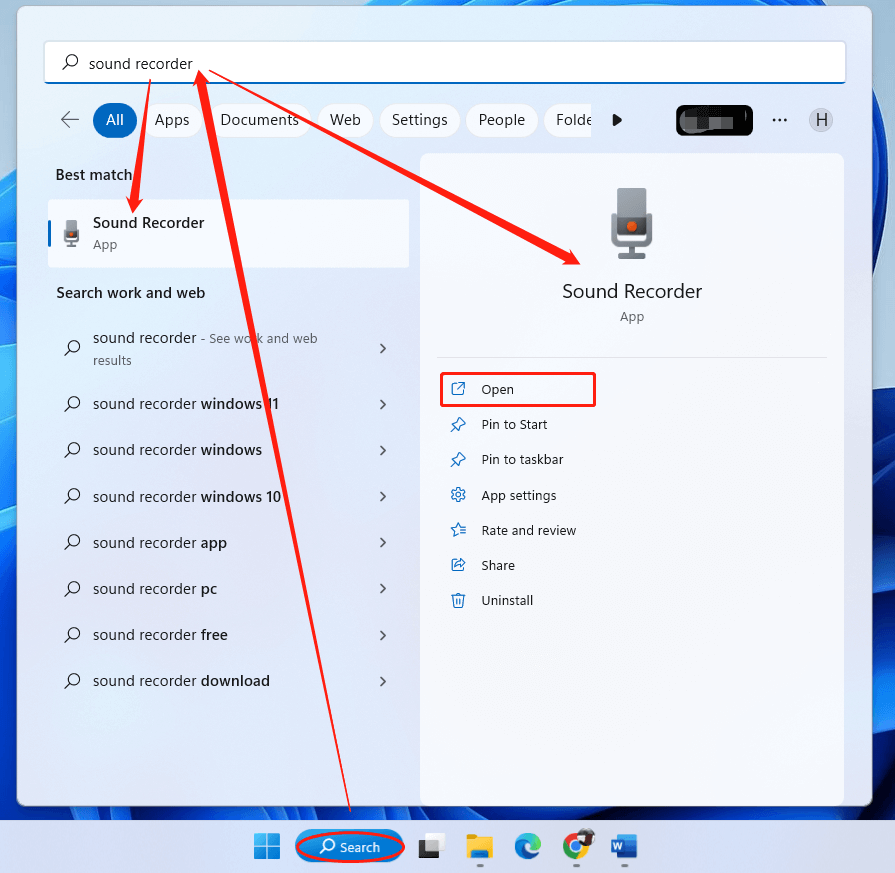Click the Windows Start button
This screenshot has width=895, height=873.
pos(266,846)
